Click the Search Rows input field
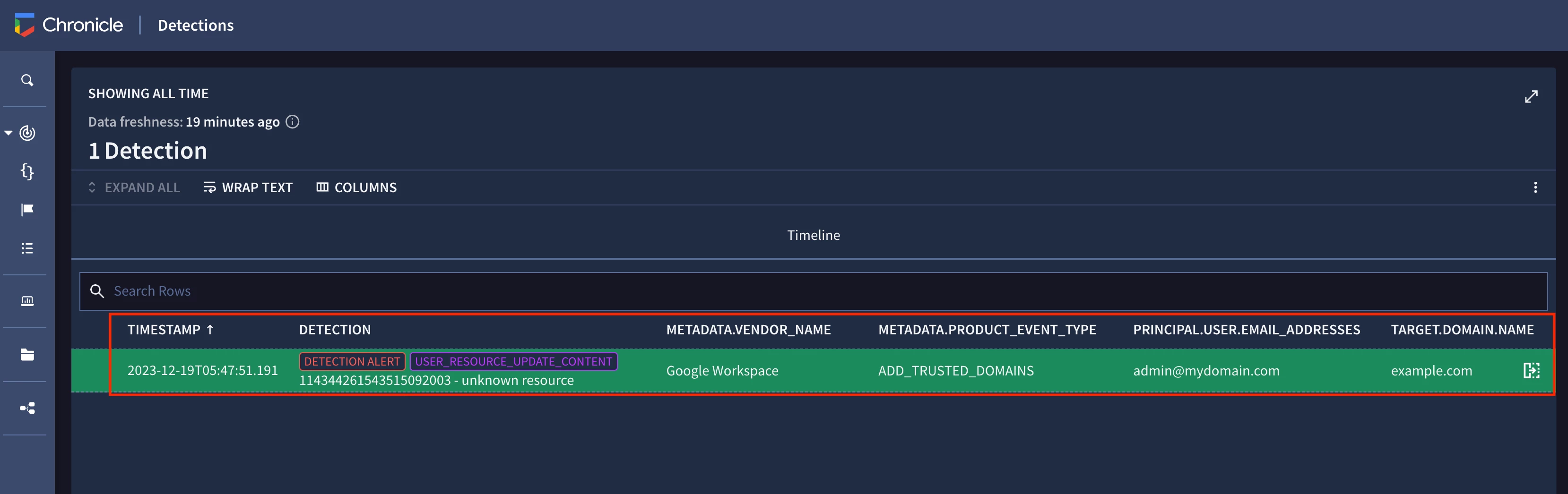1568x494 pixels. click(x=813, y=291)
